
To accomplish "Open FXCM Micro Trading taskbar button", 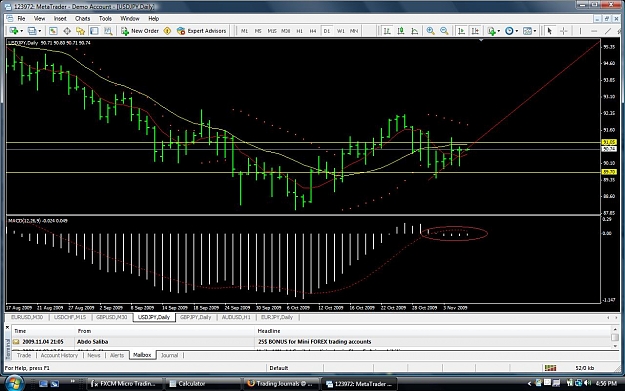I will click(125, 383).
